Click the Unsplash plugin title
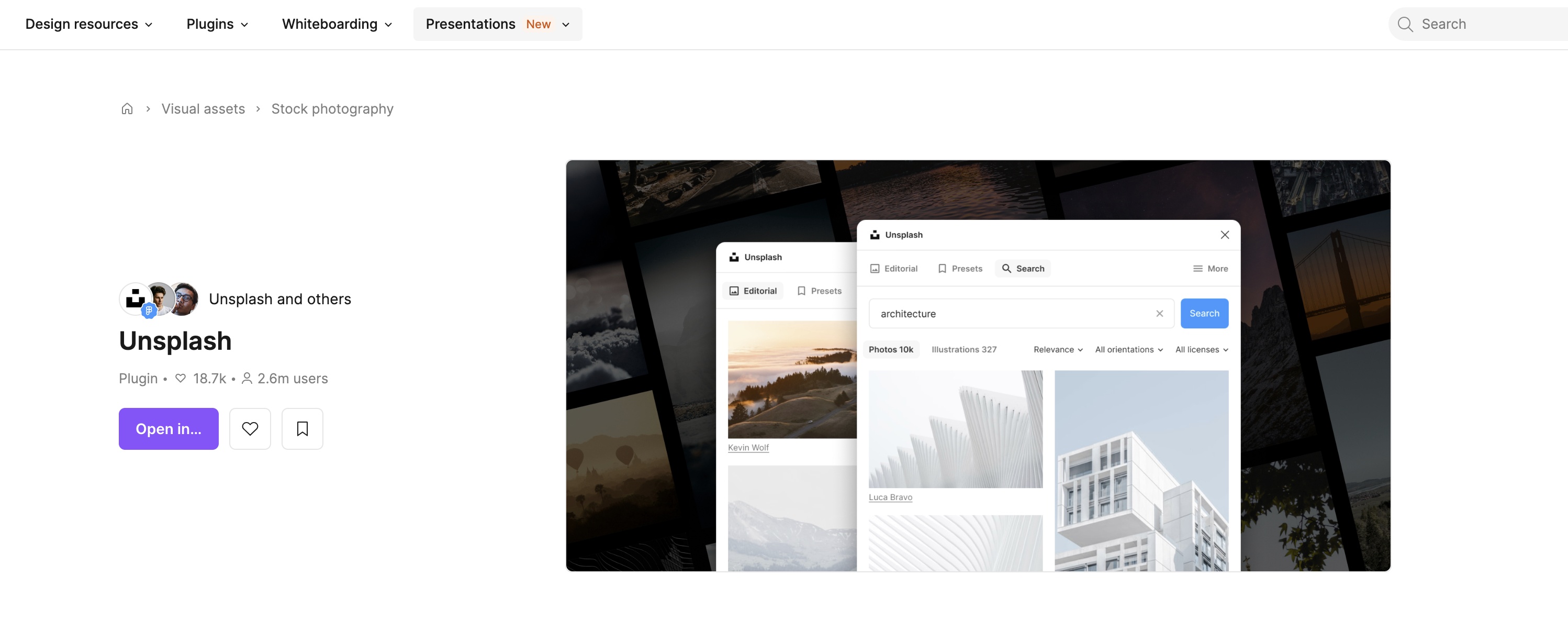 tap(175, 340)
